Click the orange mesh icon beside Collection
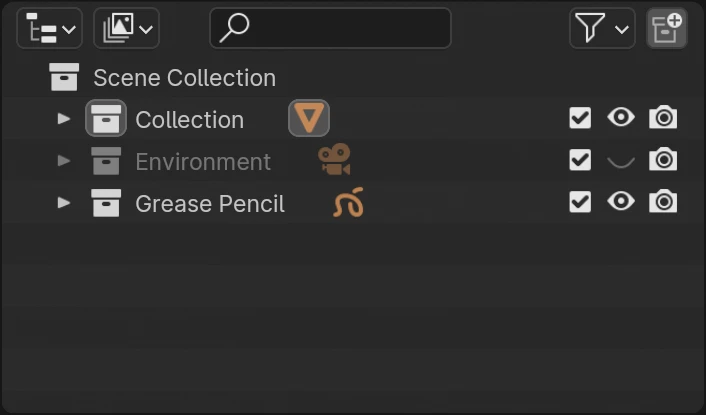The height and width of the screenshot is (415, 706). pyautogui.click(x=309, y=119)
